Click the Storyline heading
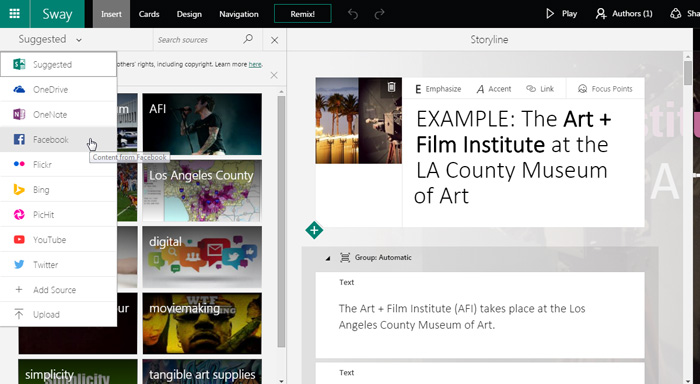This screenshot has height=384, width=700. point(489,40)
